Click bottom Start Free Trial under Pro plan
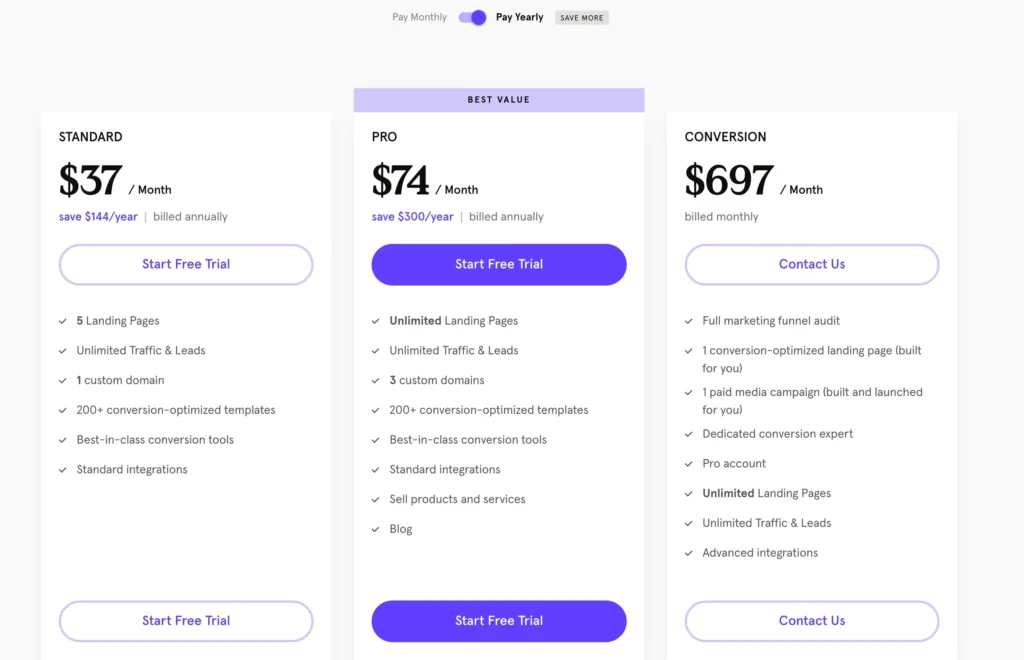1024x660 pixels. 499,620
